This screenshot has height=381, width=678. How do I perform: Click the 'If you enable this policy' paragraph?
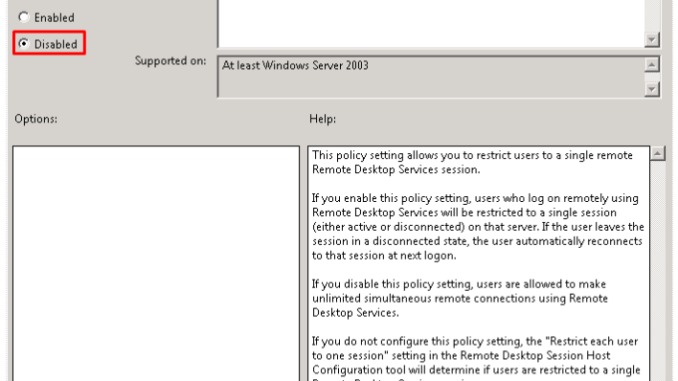(478, 227)
